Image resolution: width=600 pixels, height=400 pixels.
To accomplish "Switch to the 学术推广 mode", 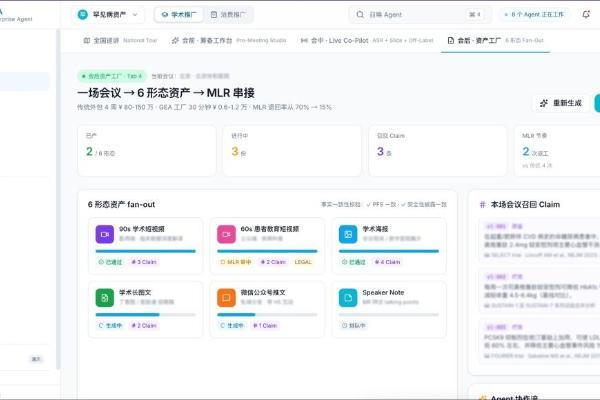I will click(179, 15).
